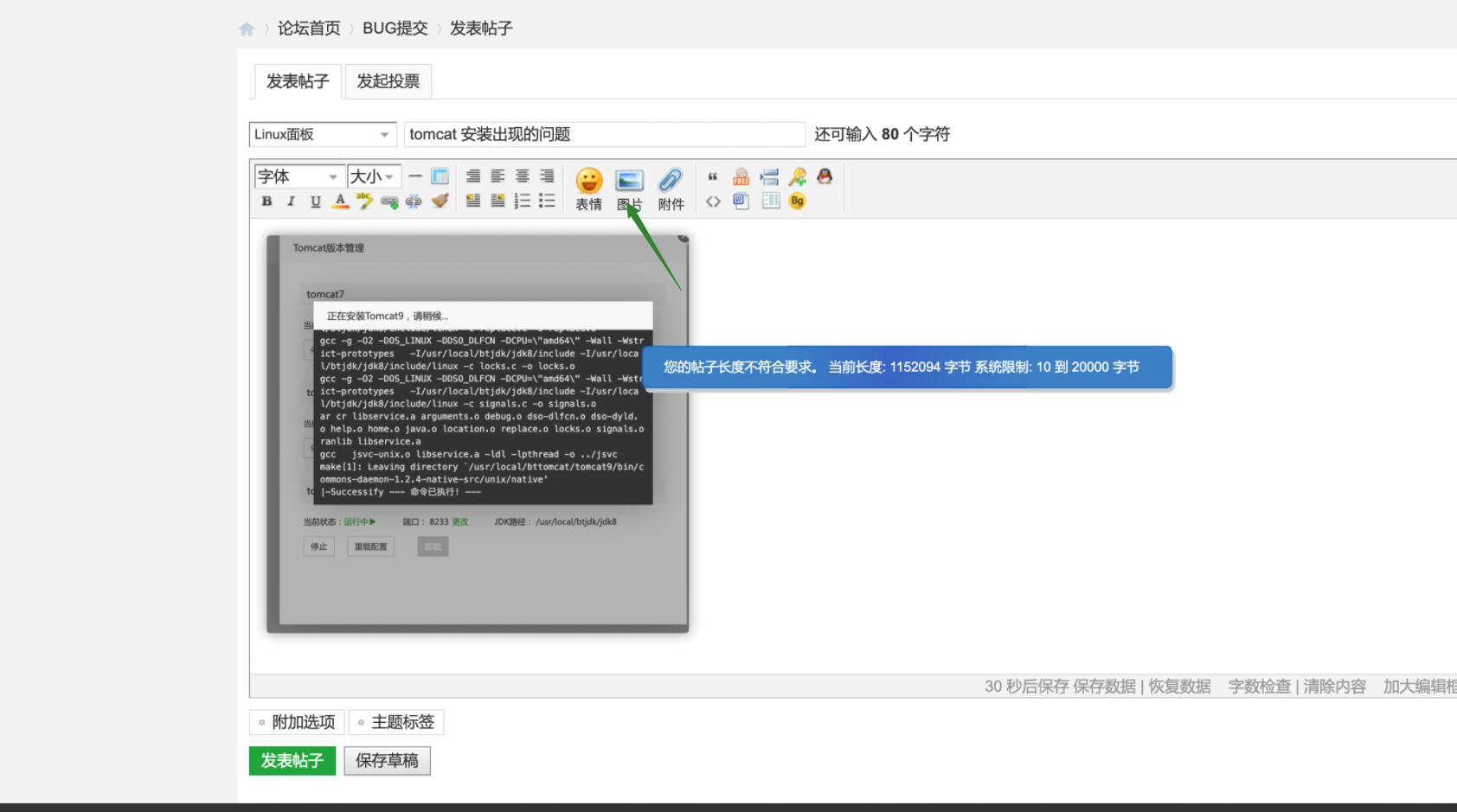Screen dimensions: 1457x812
Task: Float the image to the left
Action: pyautogui.click(x=473, y=201)
